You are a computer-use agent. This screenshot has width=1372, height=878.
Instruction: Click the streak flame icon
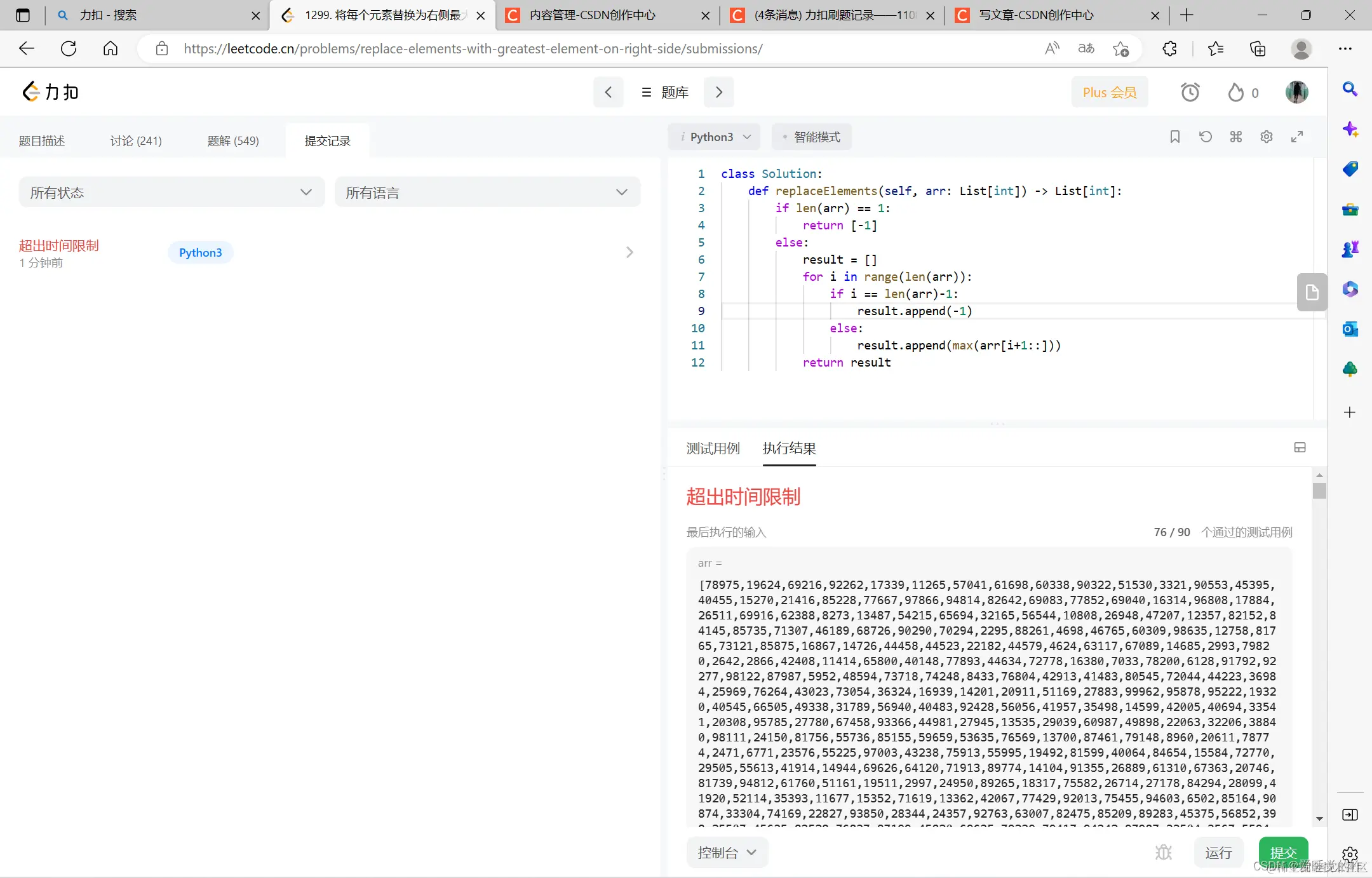(x=1235, y=93)
